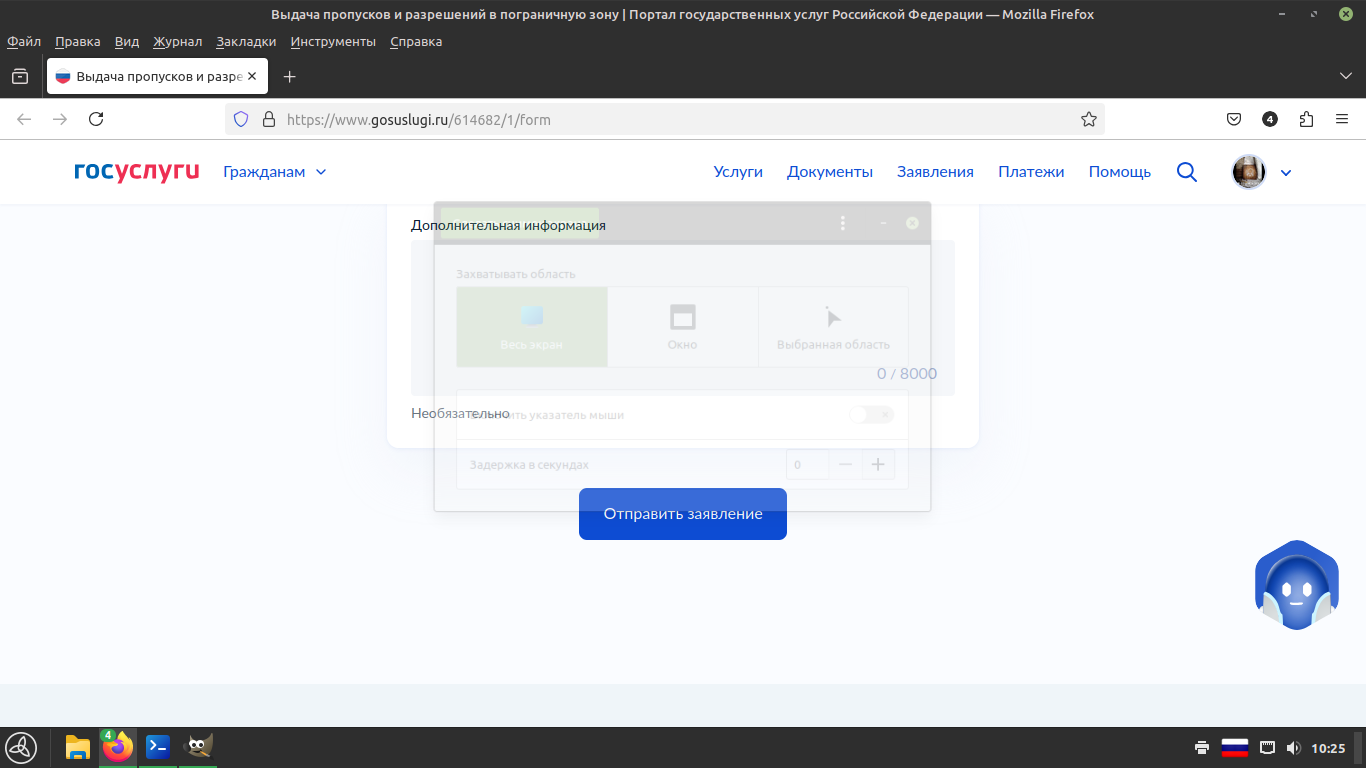This screenshot has width=1366, height=768.
Task: Launch the file manager from taskbar
Action: coord(78,747)
